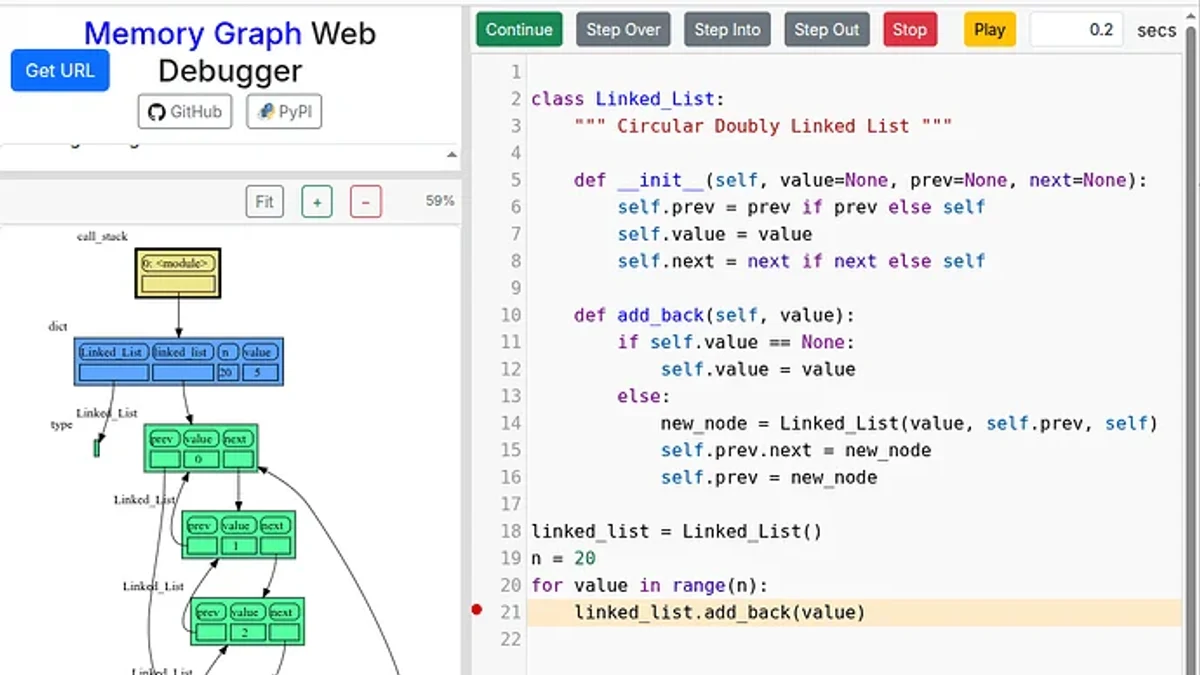Viewport: 1200px width, 675px height.
Task: Click the seconds delay input field
Action: click(x=1076, y=30)
